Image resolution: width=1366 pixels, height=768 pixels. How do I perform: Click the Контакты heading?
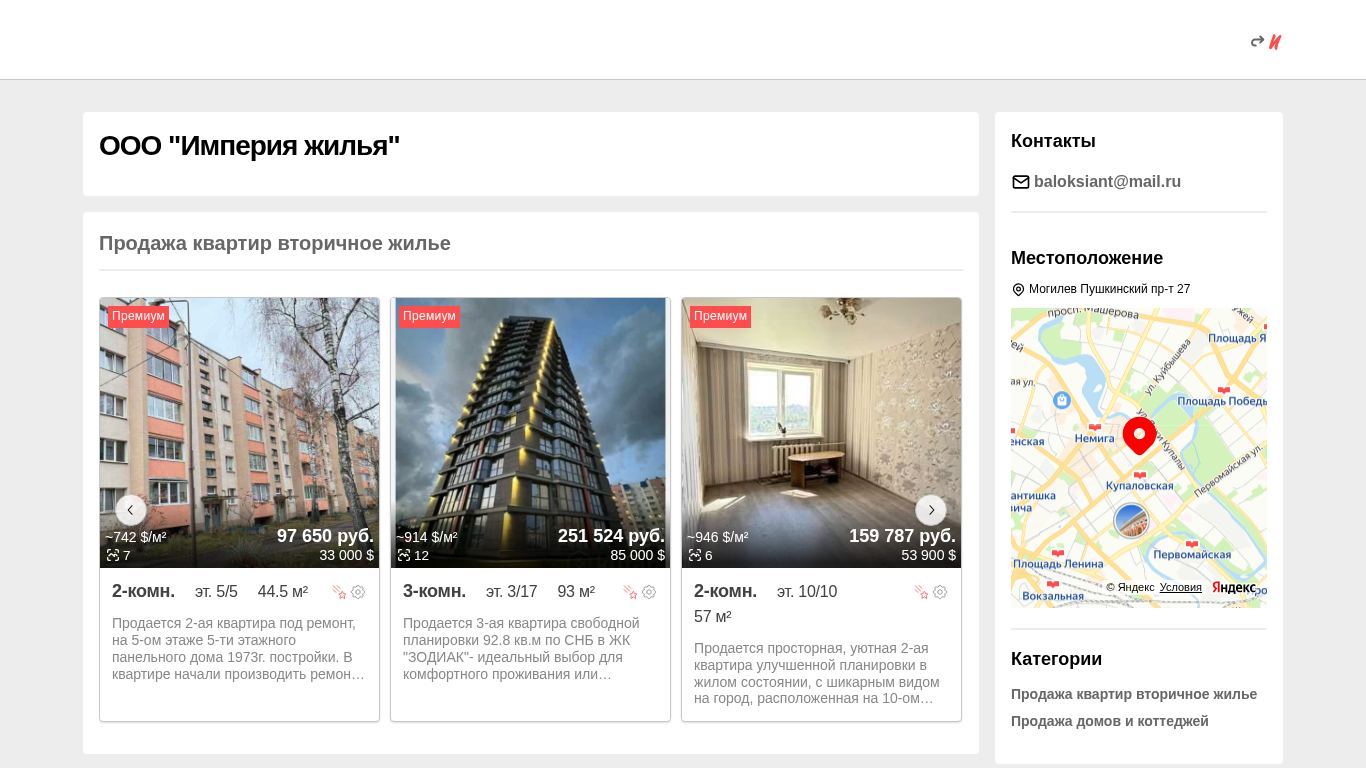[x=1053, y=141]
